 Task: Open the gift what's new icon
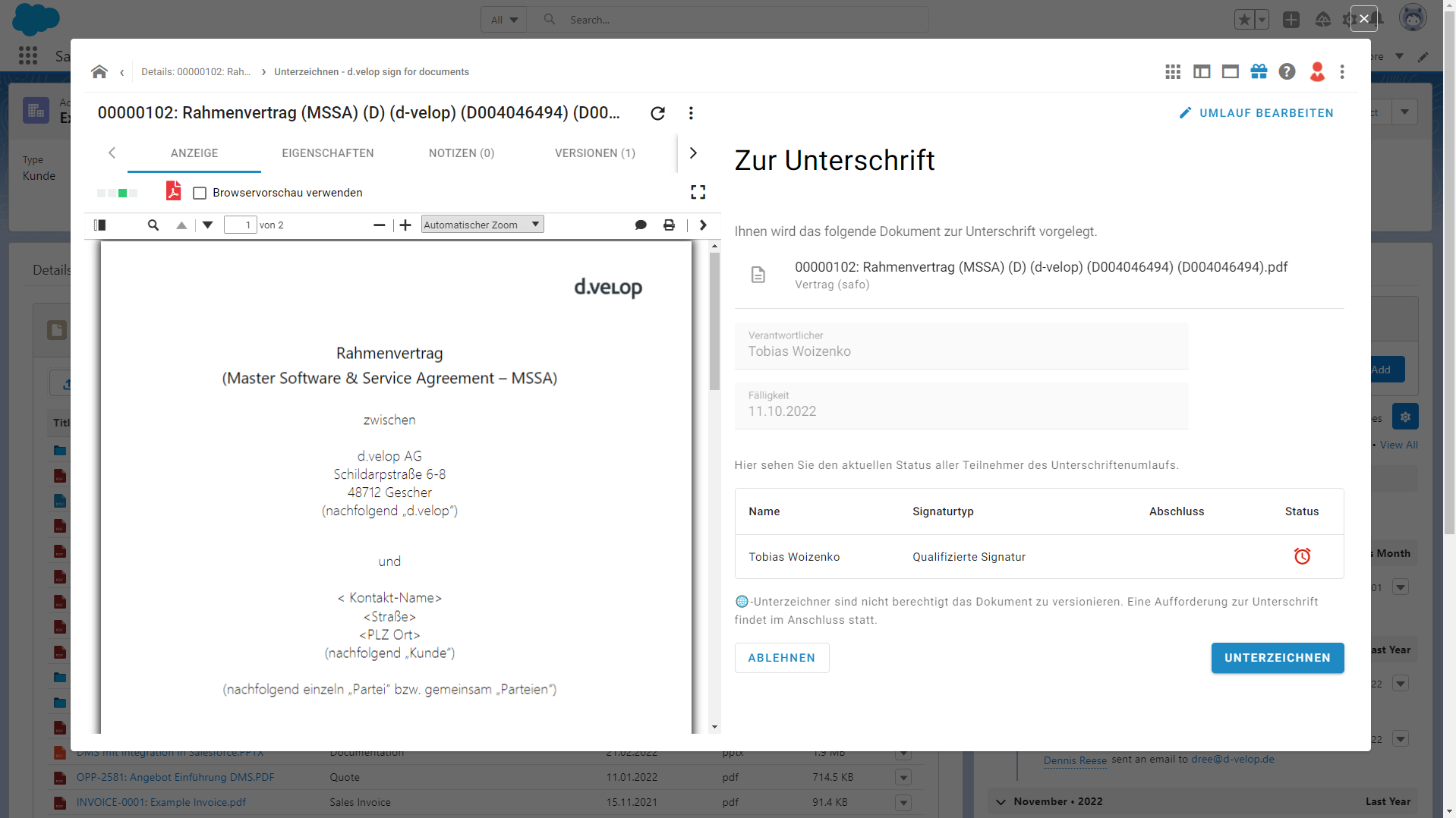(x=1259, y=71)
